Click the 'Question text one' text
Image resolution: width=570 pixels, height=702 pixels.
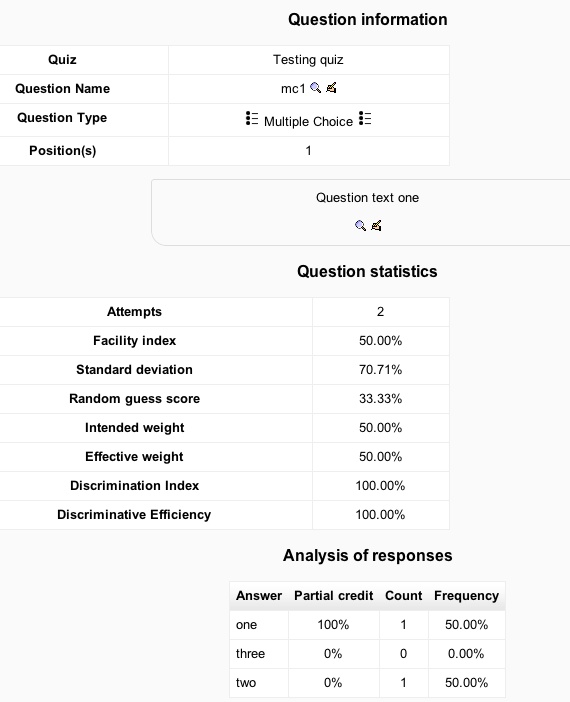click(368, 198)
